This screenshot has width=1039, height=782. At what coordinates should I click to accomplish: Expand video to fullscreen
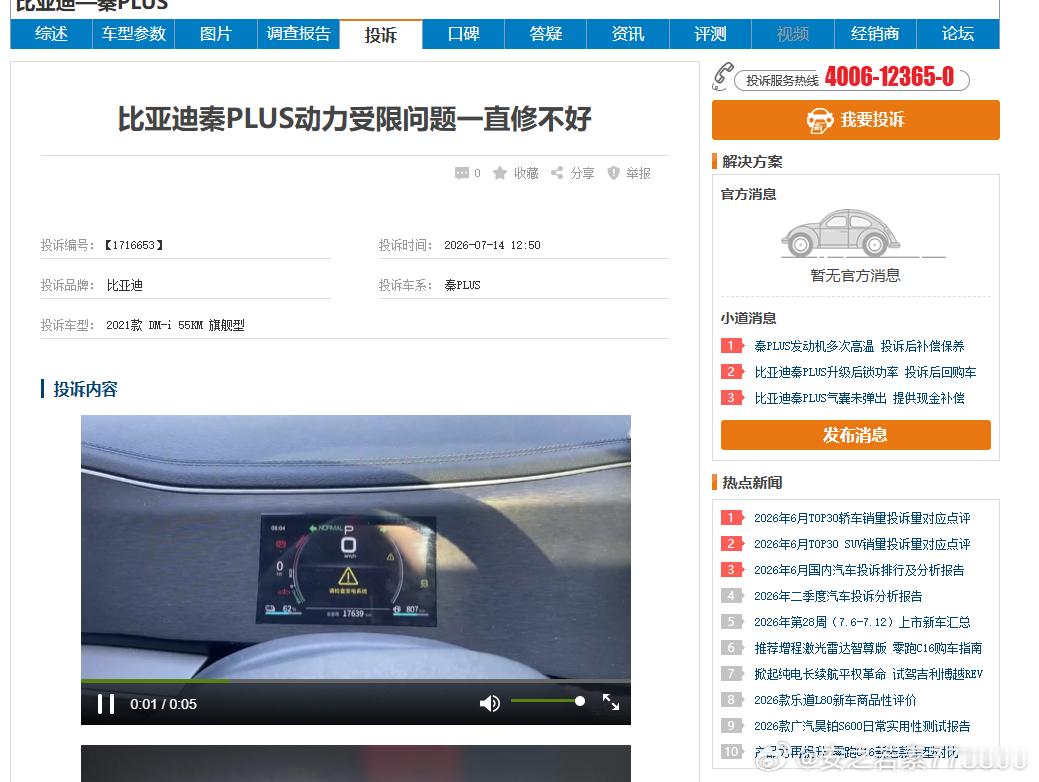click(x=610, y=702)
